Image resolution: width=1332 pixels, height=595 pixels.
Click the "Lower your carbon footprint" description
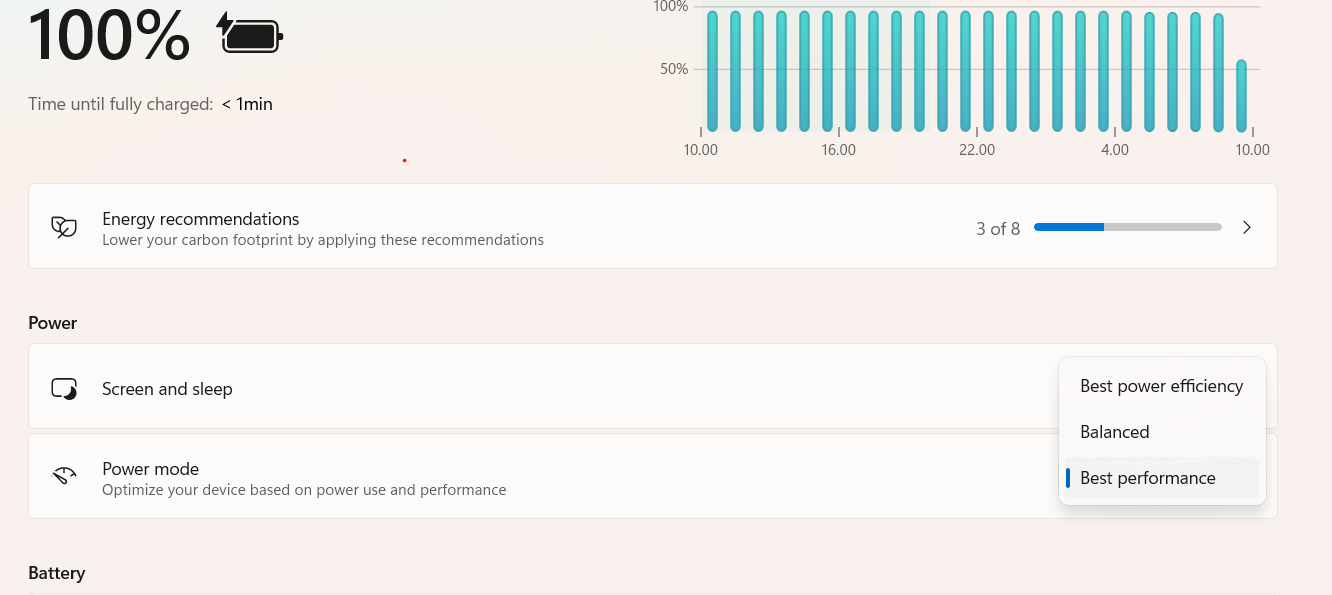coord(322,240)
